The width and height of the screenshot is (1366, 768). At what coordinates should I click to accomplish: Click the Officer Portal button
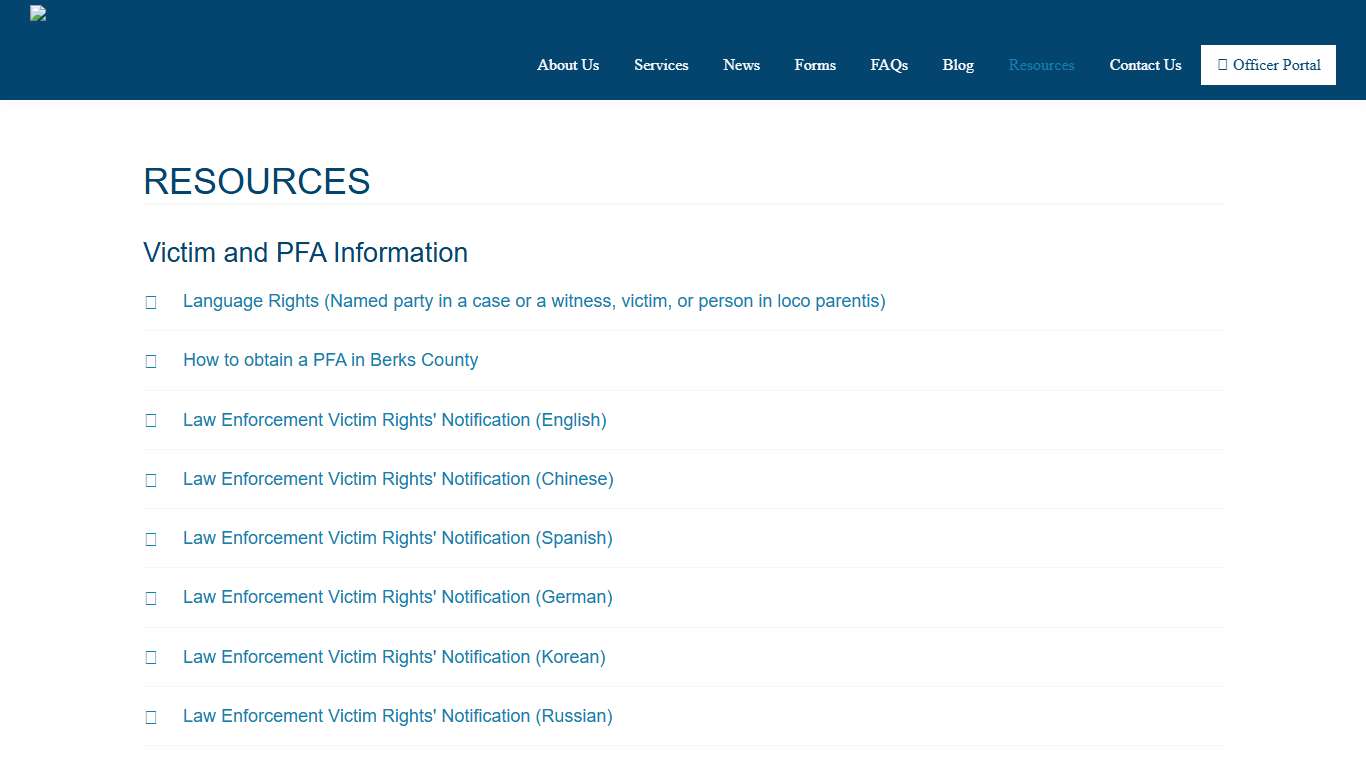[x=1268, y=64]
